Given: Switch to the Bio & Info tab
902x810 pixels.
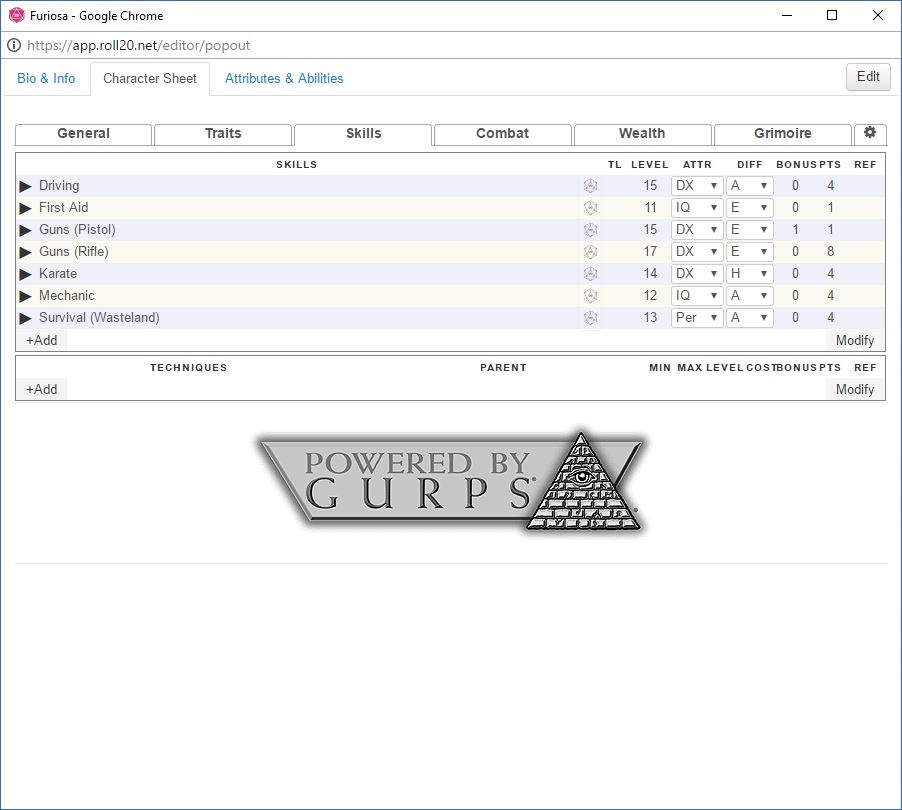Looking at the screenshot, I should pyautogui.click(x=46, y=78).
